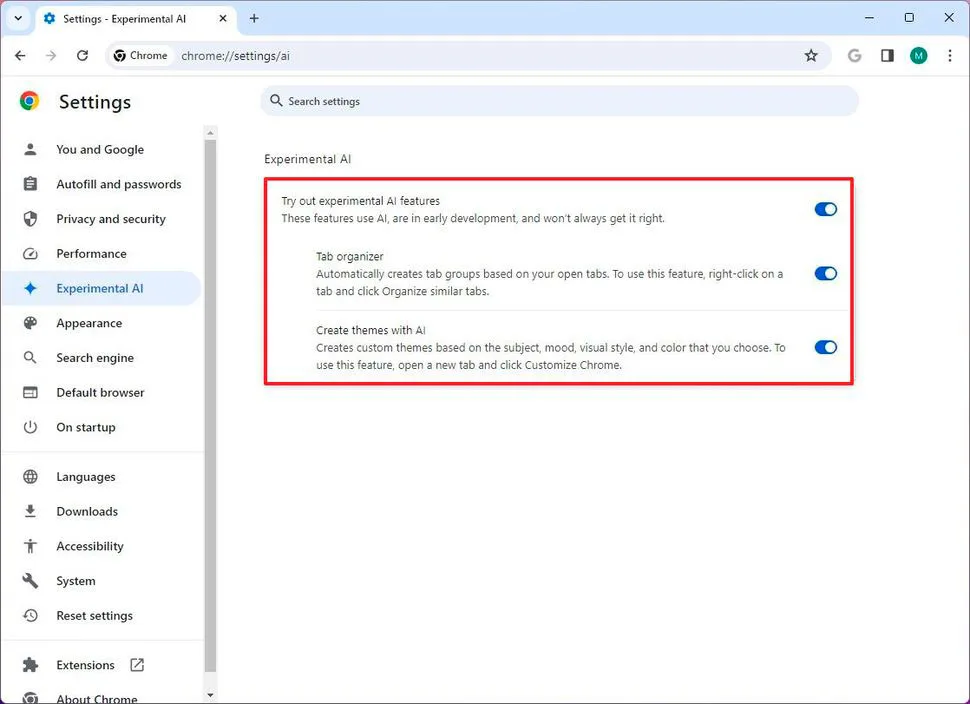Click the Privacy and security shield icon
Image resolution: width=970 pixels, height=704 pixels.
tap(30, 218)
